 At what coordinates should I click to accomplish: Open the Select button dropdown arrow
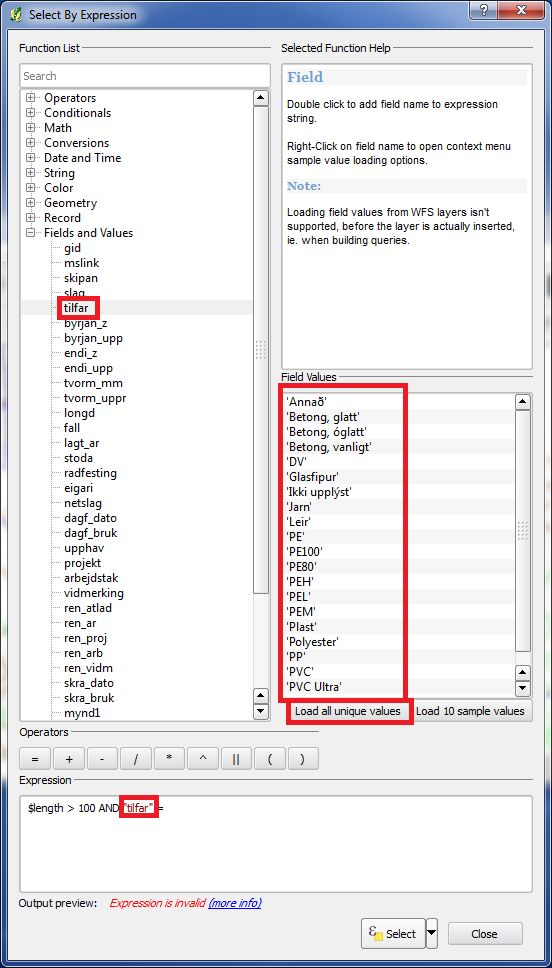pos(432,934)
